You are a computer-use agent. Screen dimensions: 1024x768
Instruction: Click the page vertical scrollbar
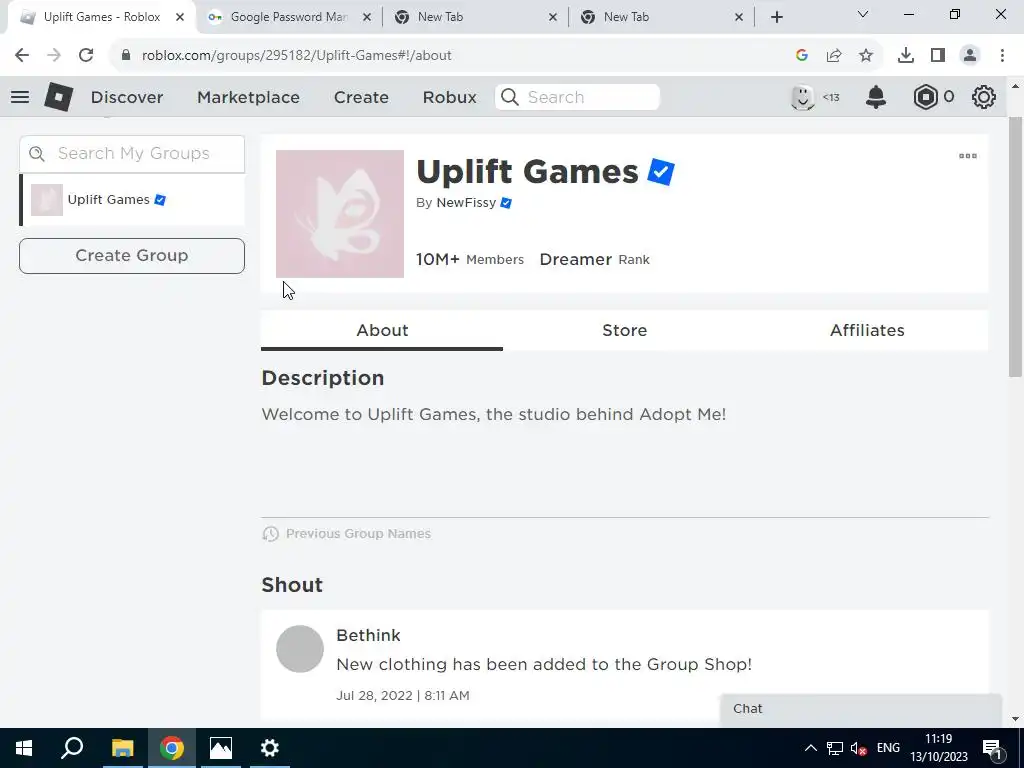(x=1015, y=247)
